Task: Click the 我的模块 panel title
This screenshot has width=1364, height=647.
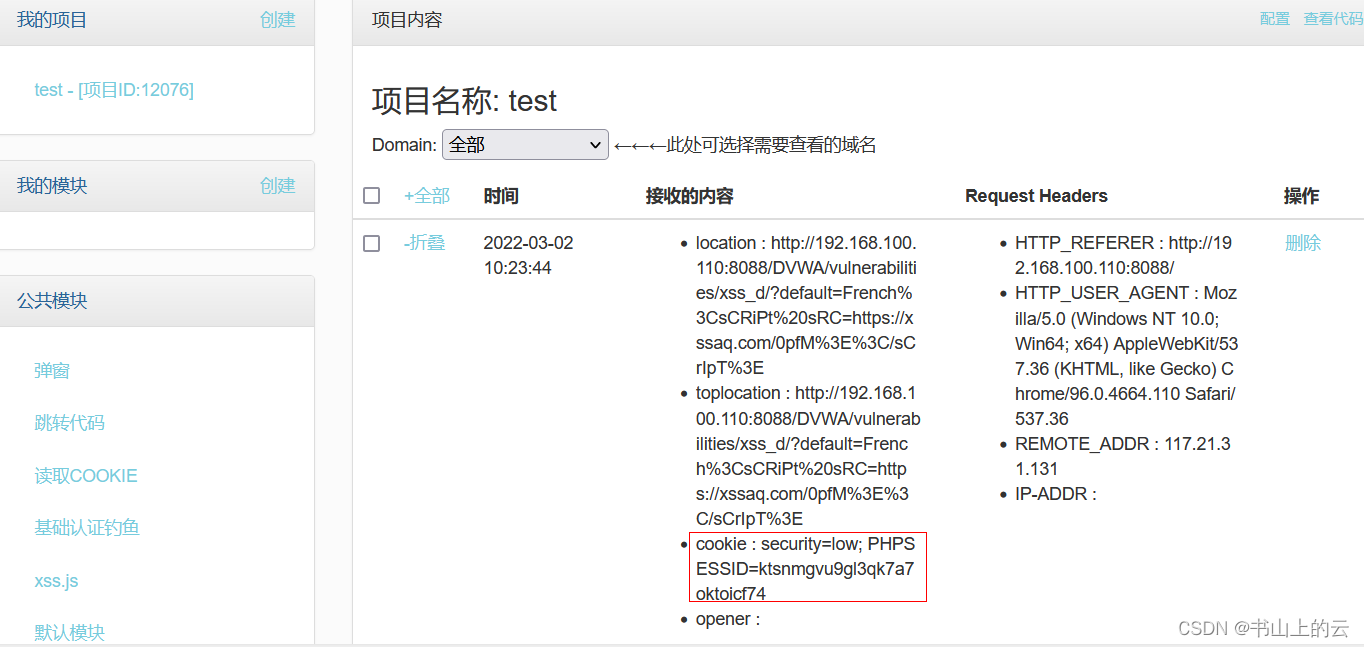Action: click(x=52, y=186)
